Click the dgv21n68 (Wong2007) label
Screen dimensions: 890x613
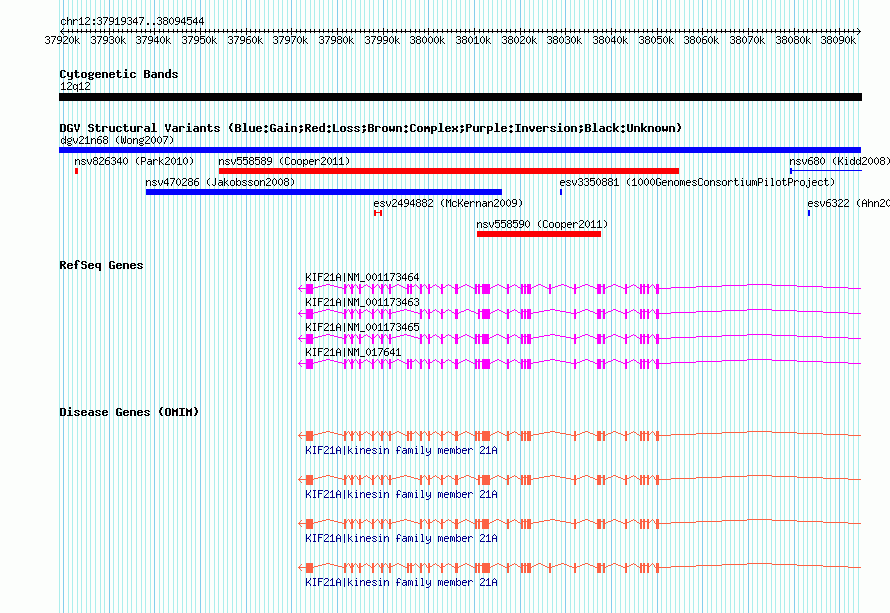coord(117,140)
